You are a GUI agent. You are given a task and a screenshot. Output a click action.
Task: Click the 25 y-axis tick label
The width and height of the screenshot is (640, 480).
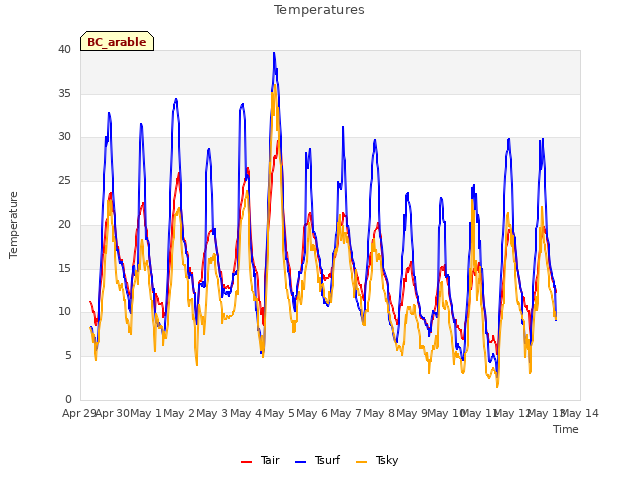coord(64,180)
